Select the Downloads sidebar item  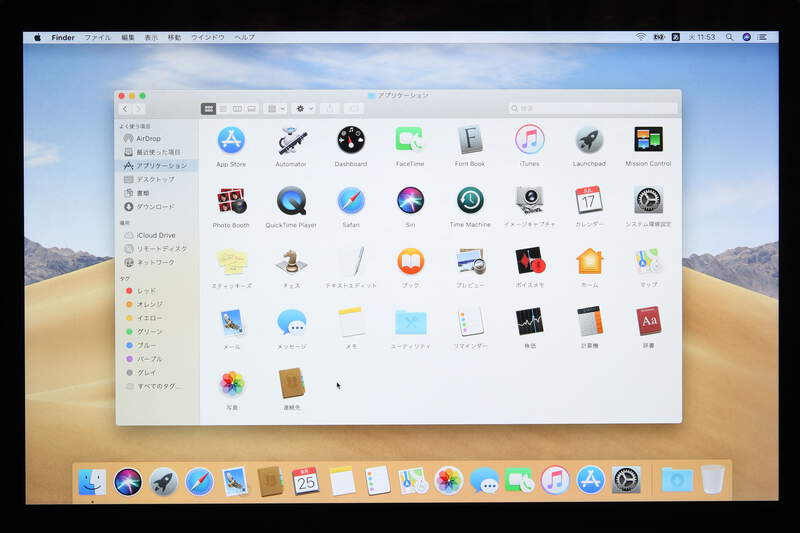[x=157, y=207]
